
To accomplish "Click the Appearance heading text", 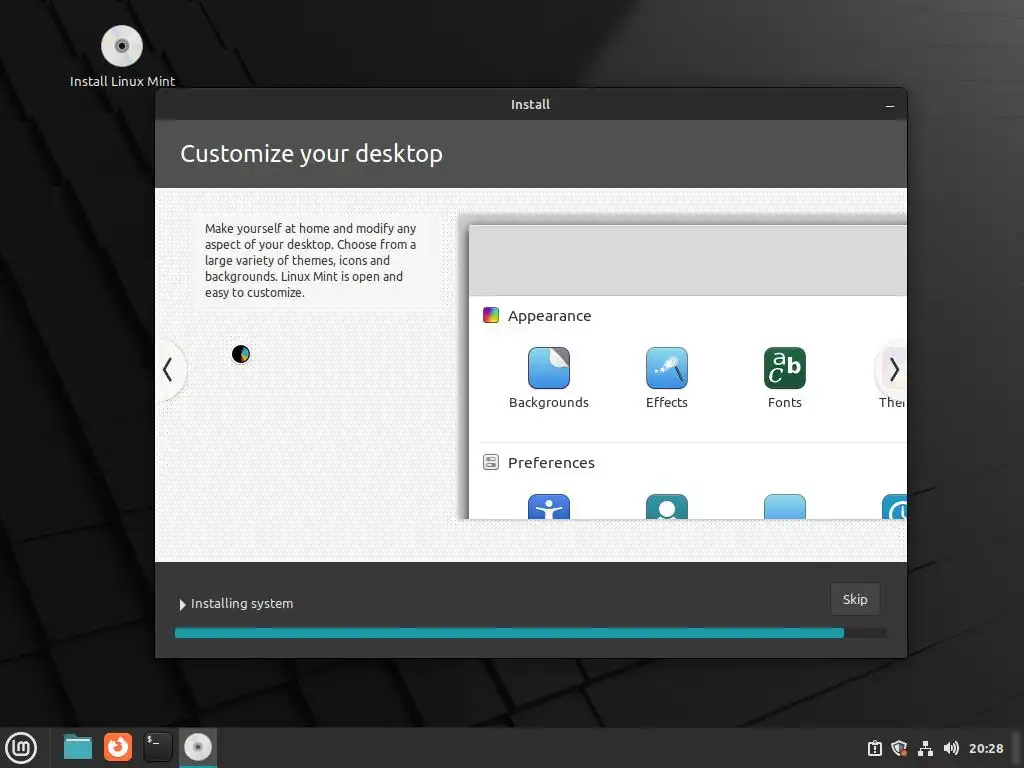I will [549, 316].
